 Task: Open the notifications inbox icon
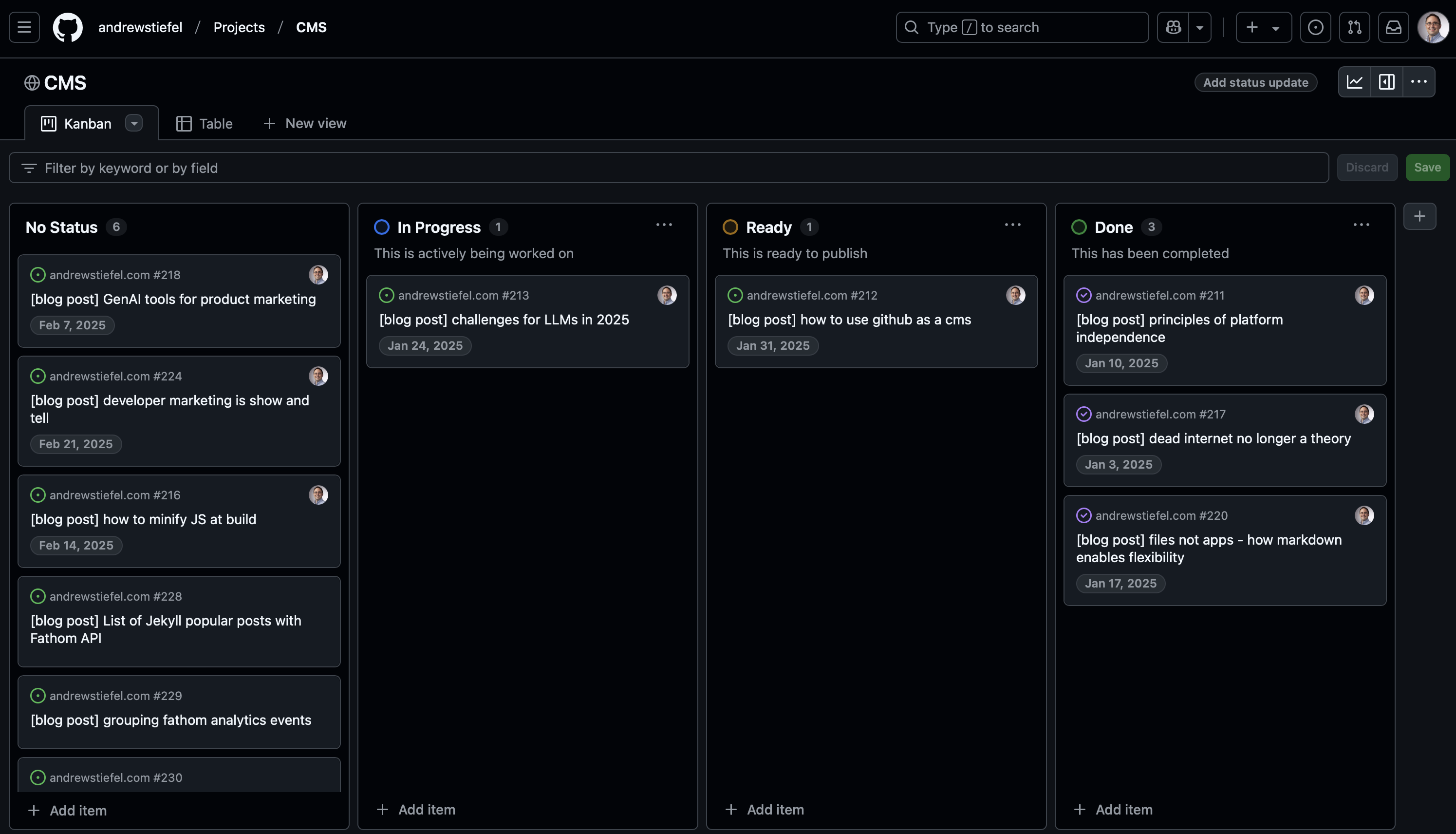(1394, 27)
